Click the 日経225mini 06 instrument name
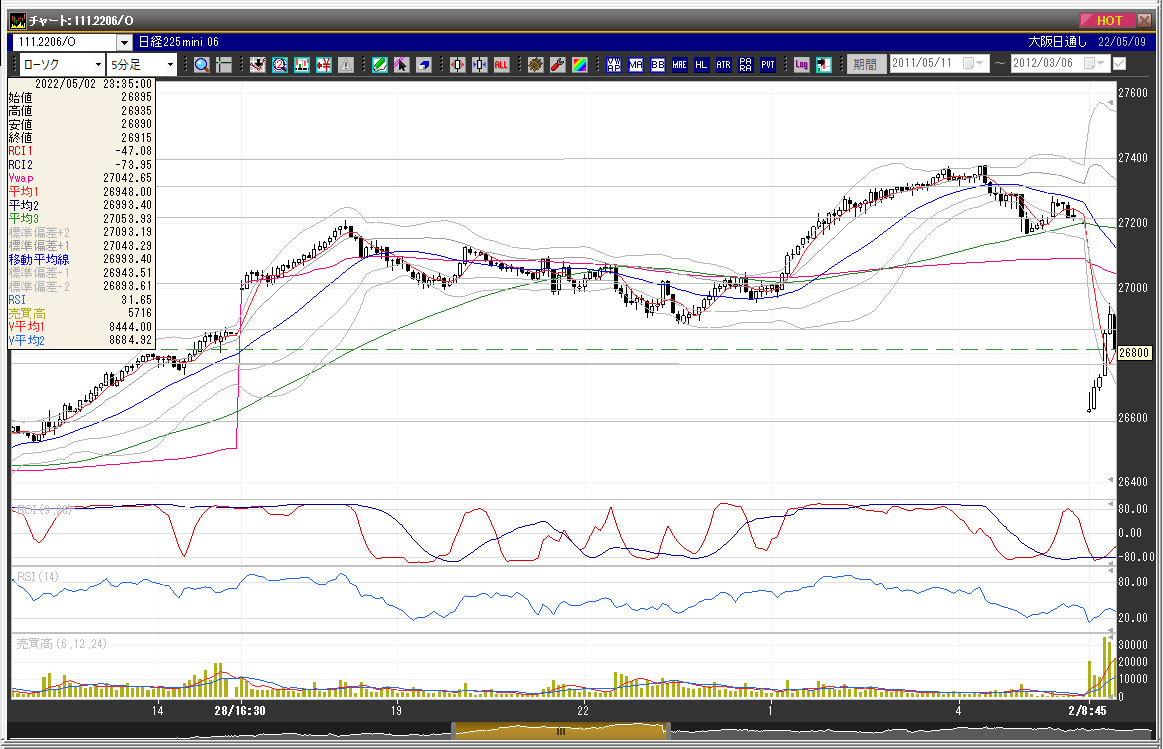1163x749 pixels. click(179, 42)
